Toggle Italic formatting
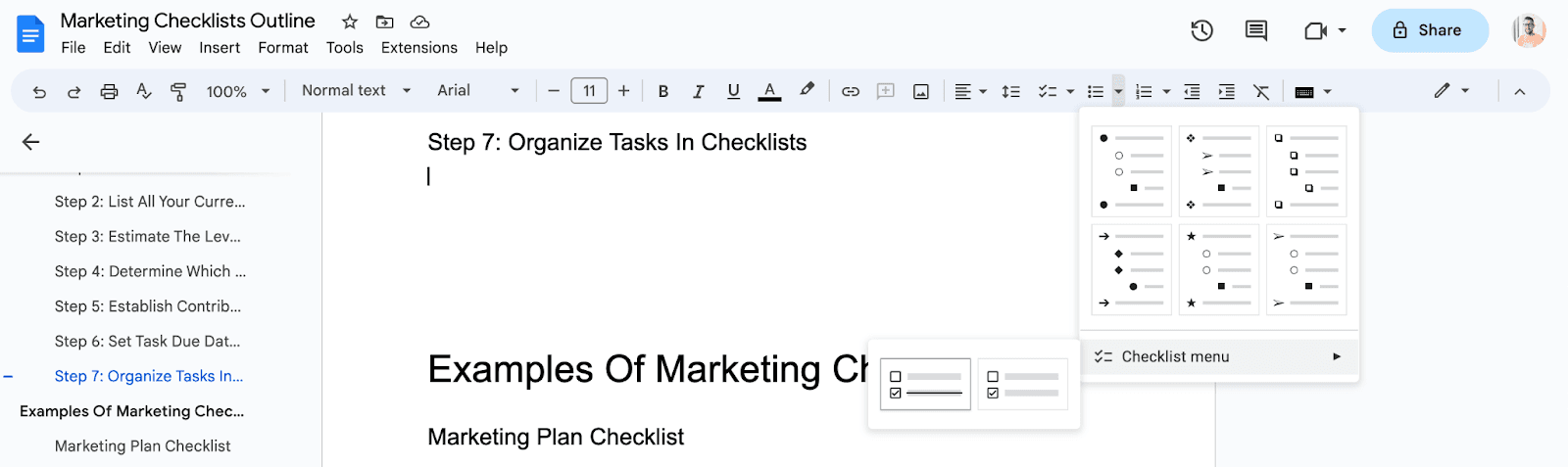The height and width of the screenshot is (467, 1568). (x=698, y=91)
